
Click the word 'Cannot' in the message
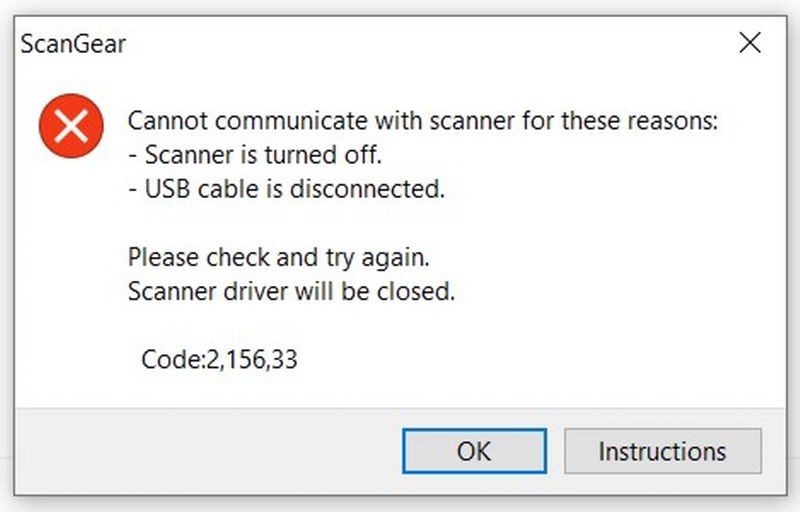(163, 122)
